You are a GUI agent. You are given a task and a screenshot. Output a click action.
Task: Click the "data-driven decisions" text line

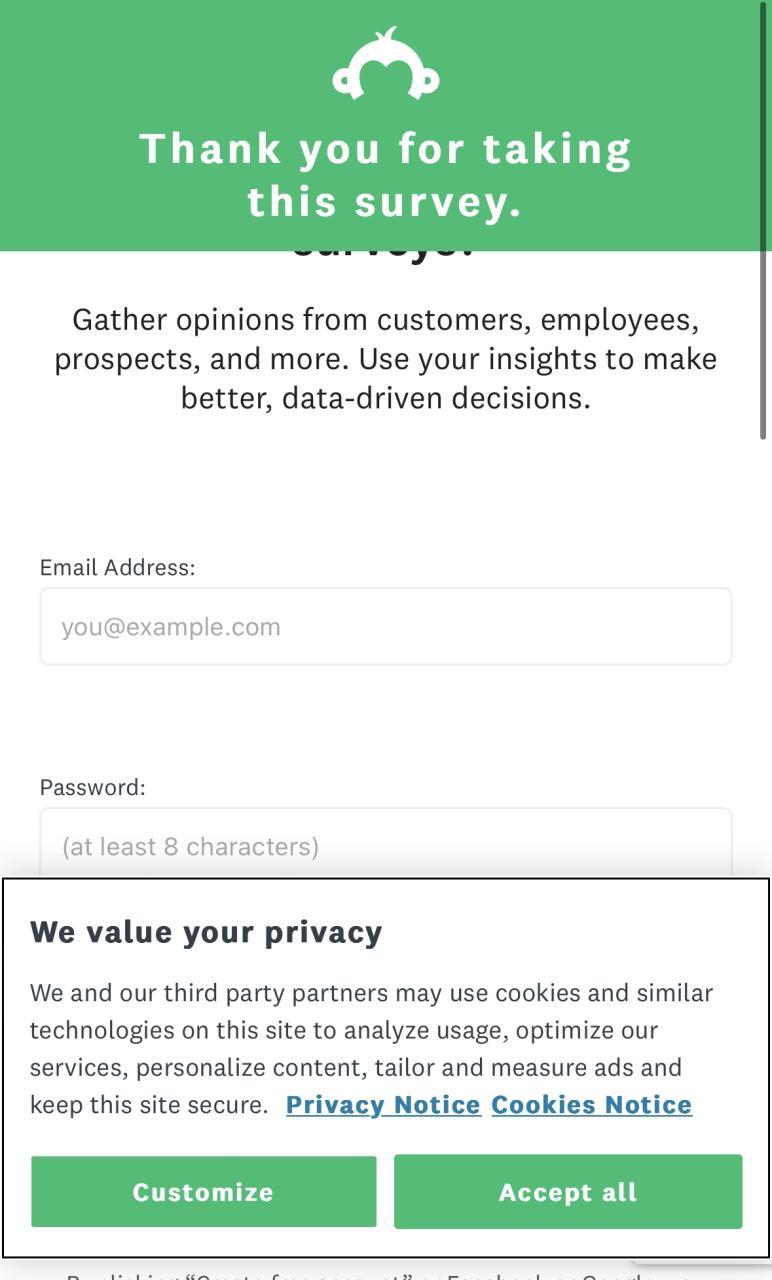coord(386,398)
